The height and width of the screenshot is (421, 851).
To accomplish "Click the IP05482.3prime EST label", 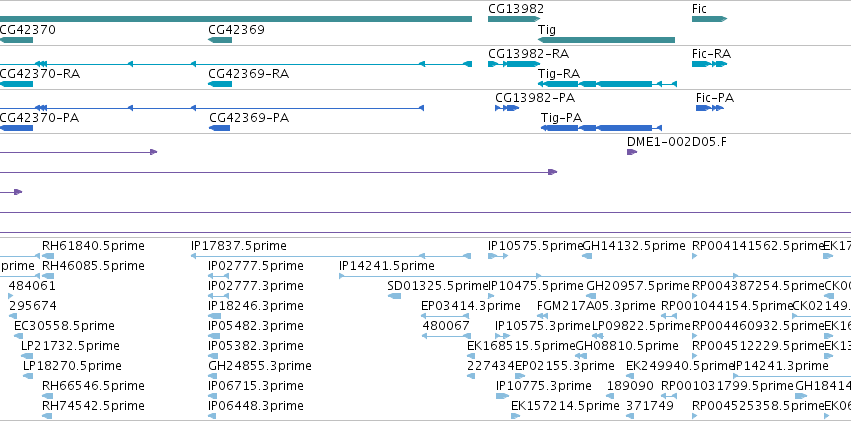I will 256,326.
